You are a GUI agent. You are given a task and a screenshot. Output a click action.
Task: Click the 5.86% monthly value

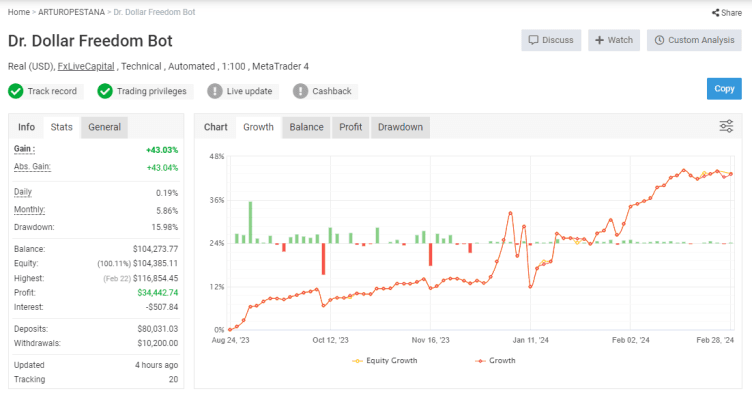[x=167, y=211]
